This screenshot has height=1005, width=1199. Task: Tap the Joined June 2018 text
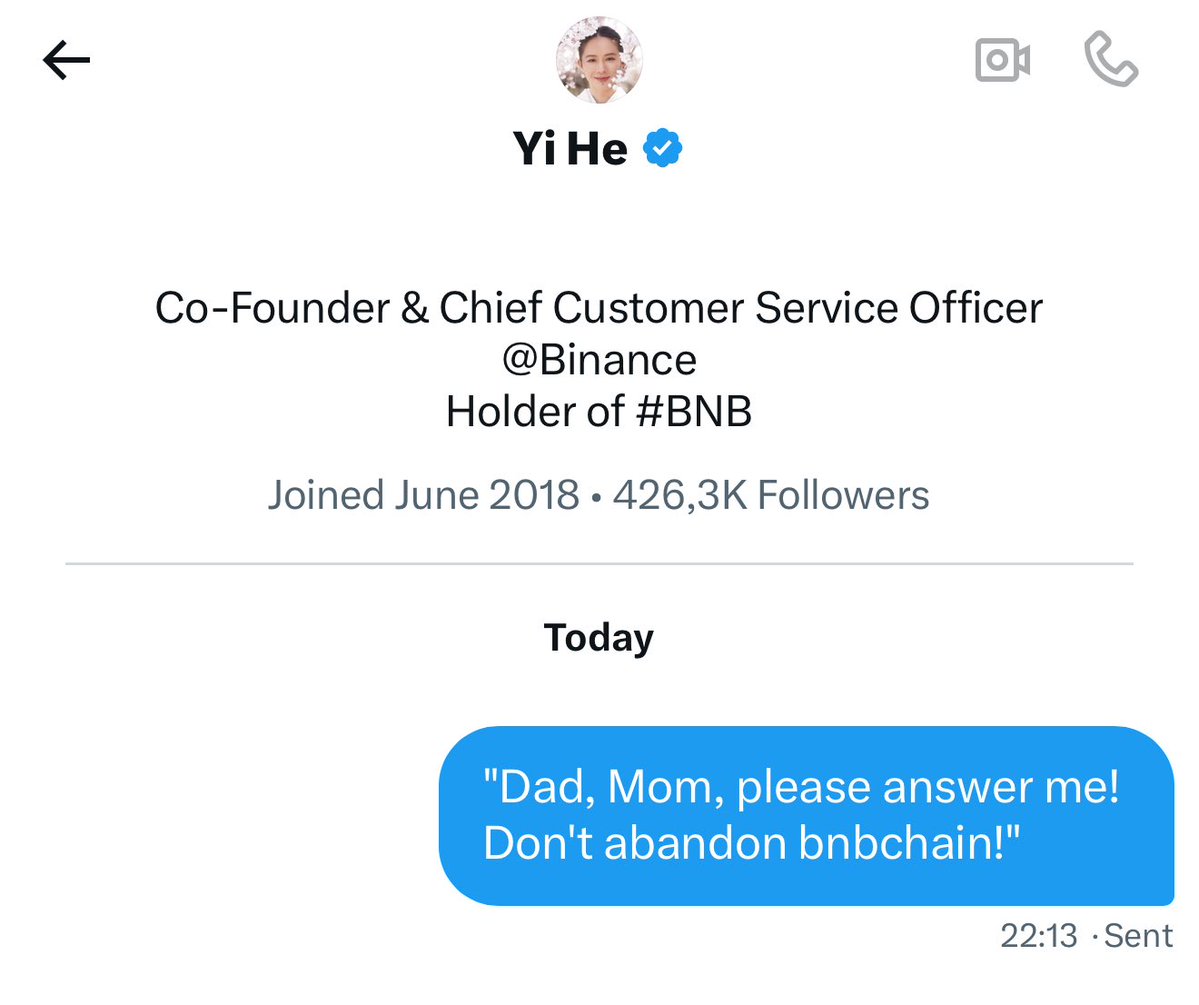pos(423,495)
